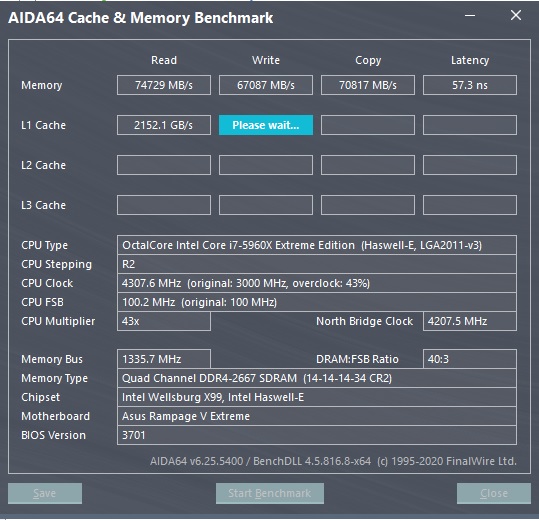Click the empty L3 Cache Read field
Screen dimensions: 539x523
[x=164, y=205]
